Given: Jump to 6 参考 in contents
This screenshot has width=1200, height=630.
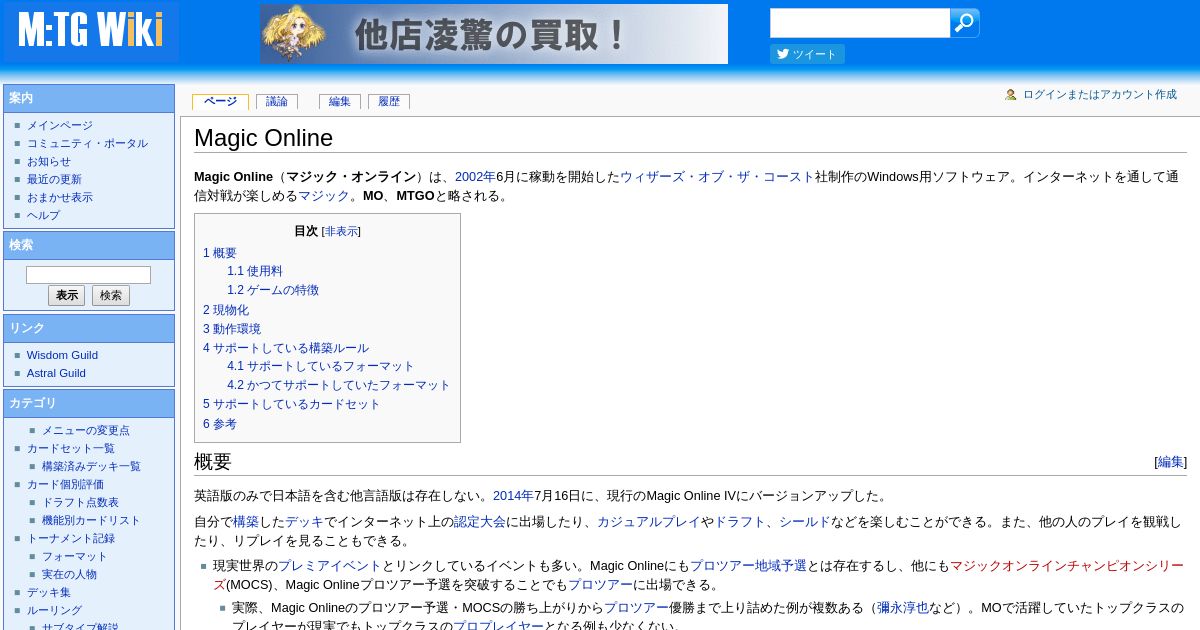Looking at the screenshot, I should tap(220, 424).
